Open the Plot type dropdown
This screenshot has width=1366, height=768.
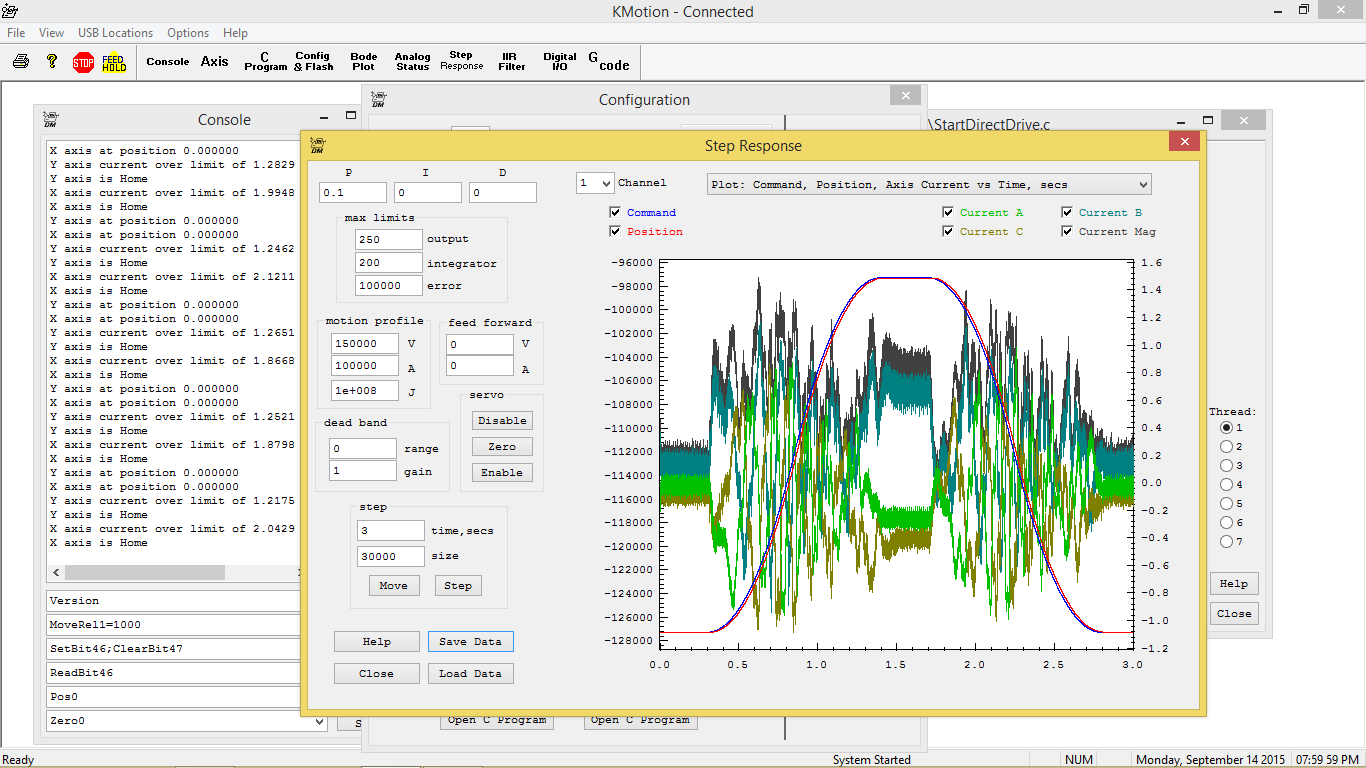[1143, 185]
